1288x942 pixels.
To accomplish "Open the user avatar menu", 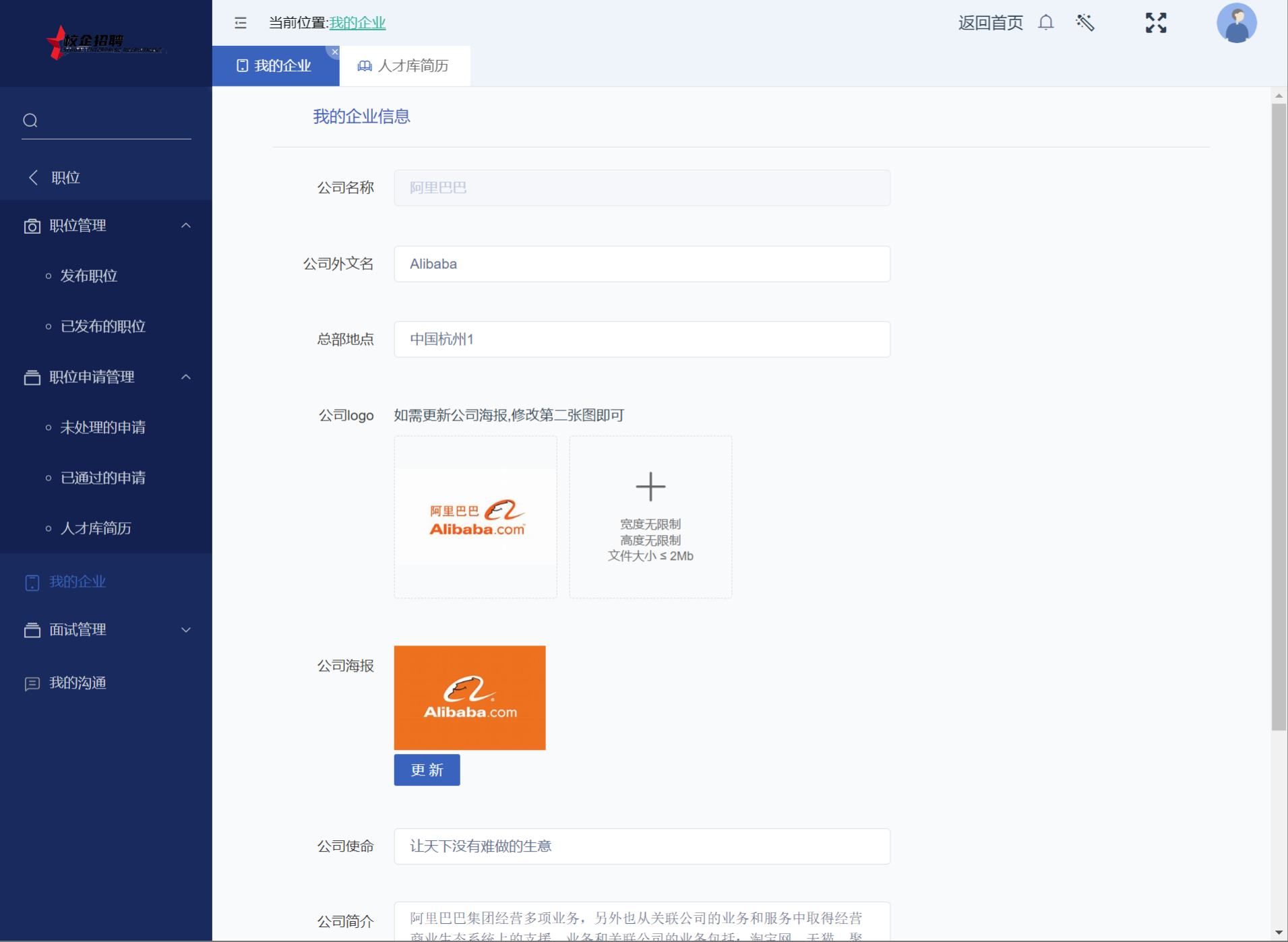I will pyautogui.click(x=1236, y=23).
